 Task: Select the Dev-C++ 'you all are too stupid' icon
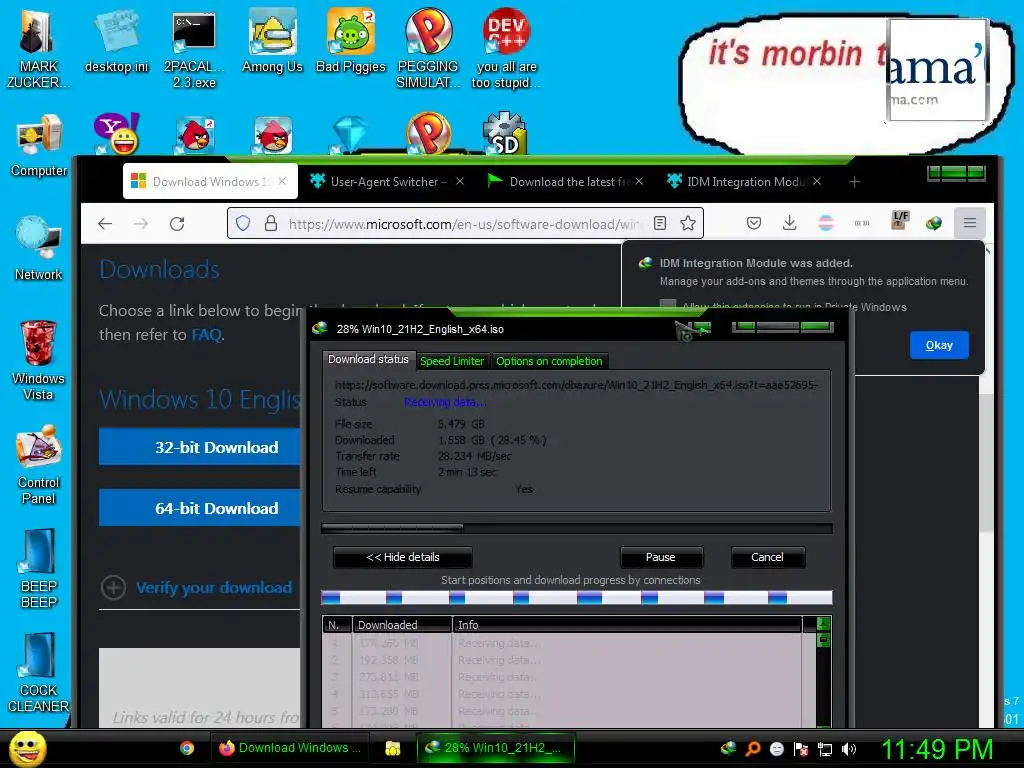click(x=506, y=49)
